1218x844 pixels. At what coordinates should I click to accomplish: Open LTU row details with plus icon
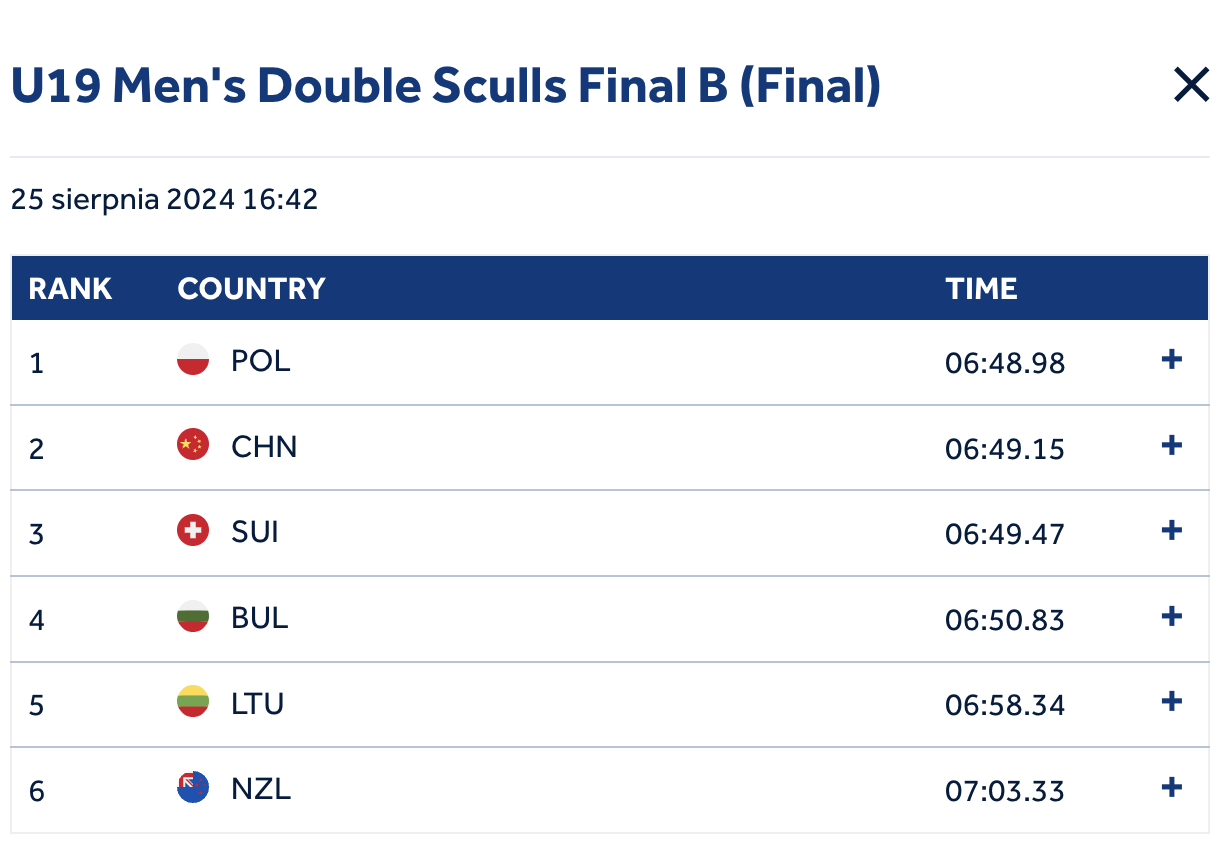1172,701
